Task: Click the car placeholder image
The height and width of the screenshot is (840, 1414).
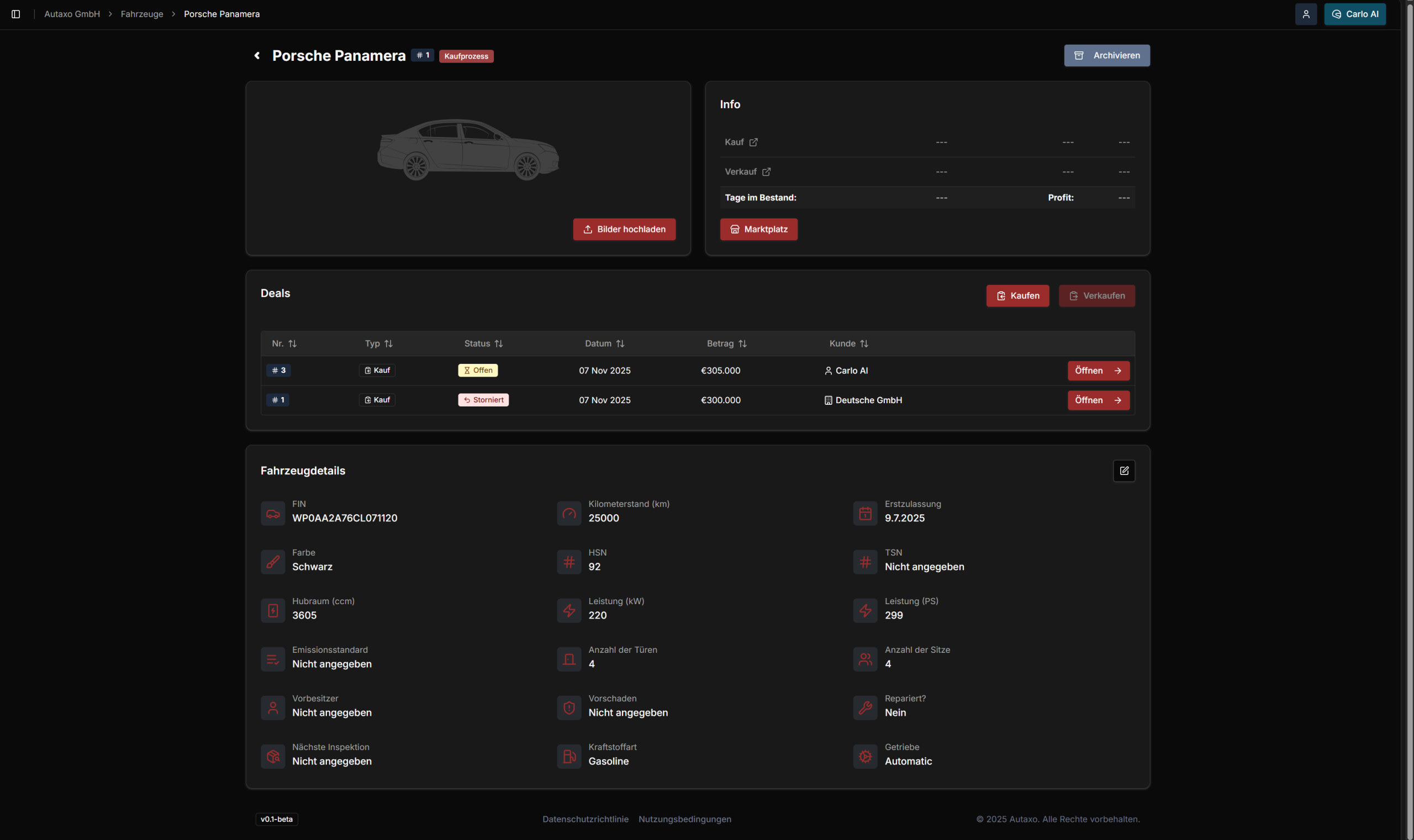Action: click(468, 150)
